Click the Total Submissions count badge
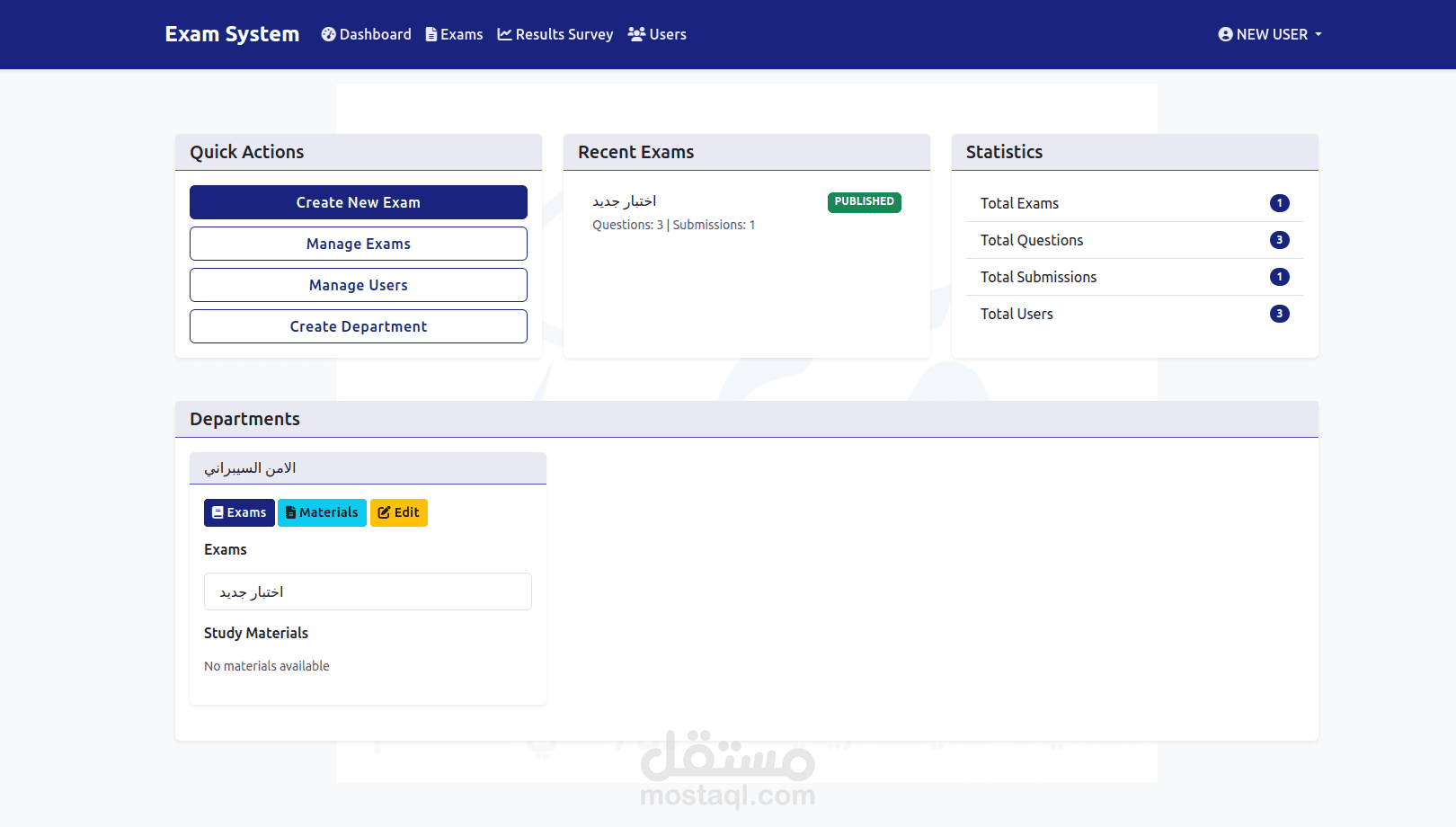Image resolution: width=1456 pixels, height=827 pixels. click(x=1280, y=277)
